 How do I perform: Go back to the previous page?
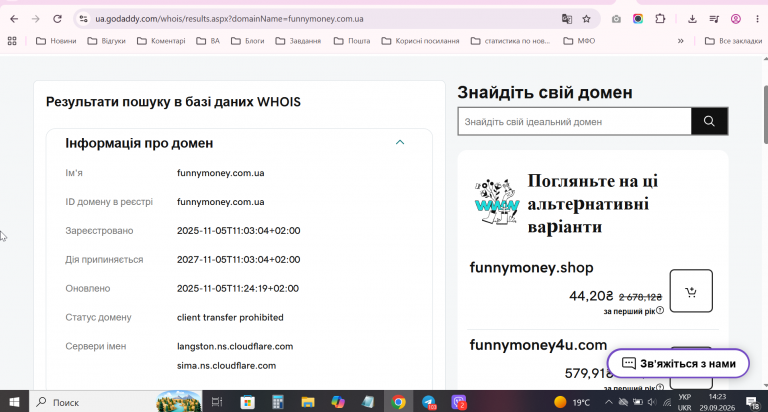(x=14, y=19)
